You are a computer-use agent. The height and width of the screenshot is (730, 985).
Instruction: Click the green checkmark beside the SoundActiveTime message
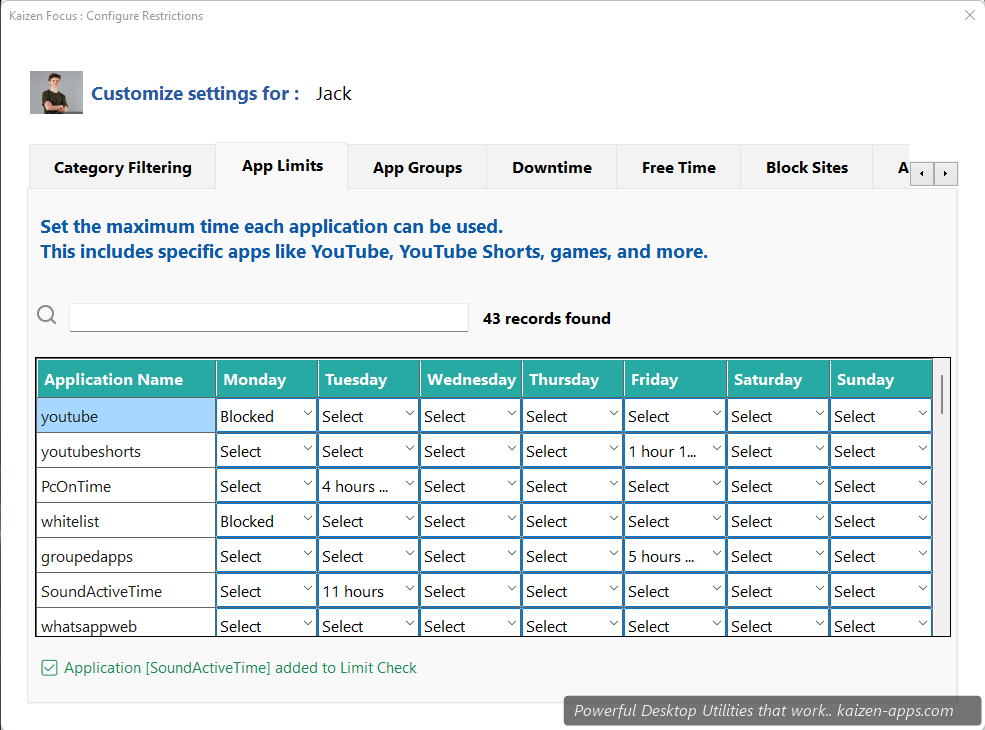point(49,667)
